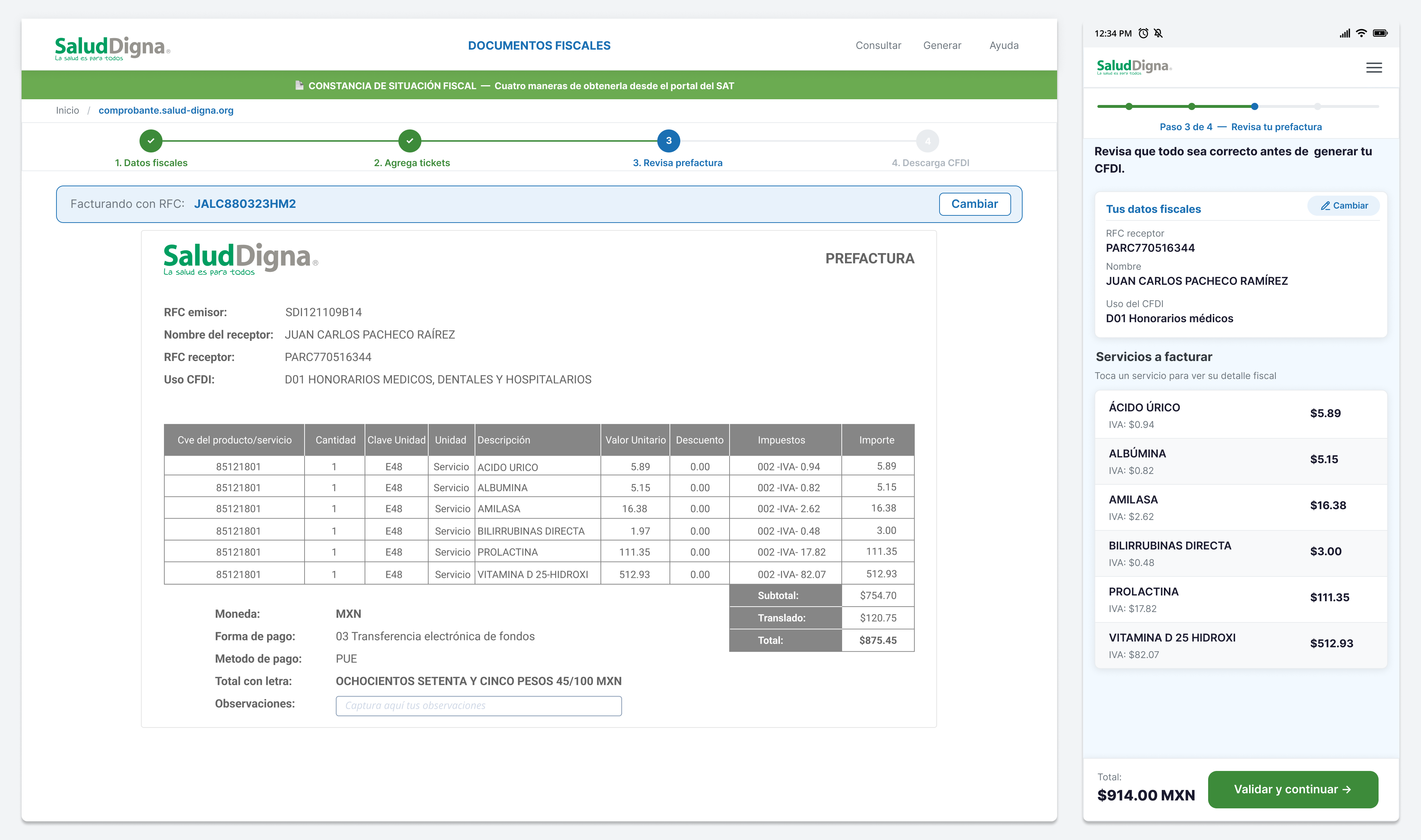The width and height of the screenshot is (1421, 840).
Task: Tap the BILIRRUBINAS DIRECTA service row
Action: tap(1240, 553)
